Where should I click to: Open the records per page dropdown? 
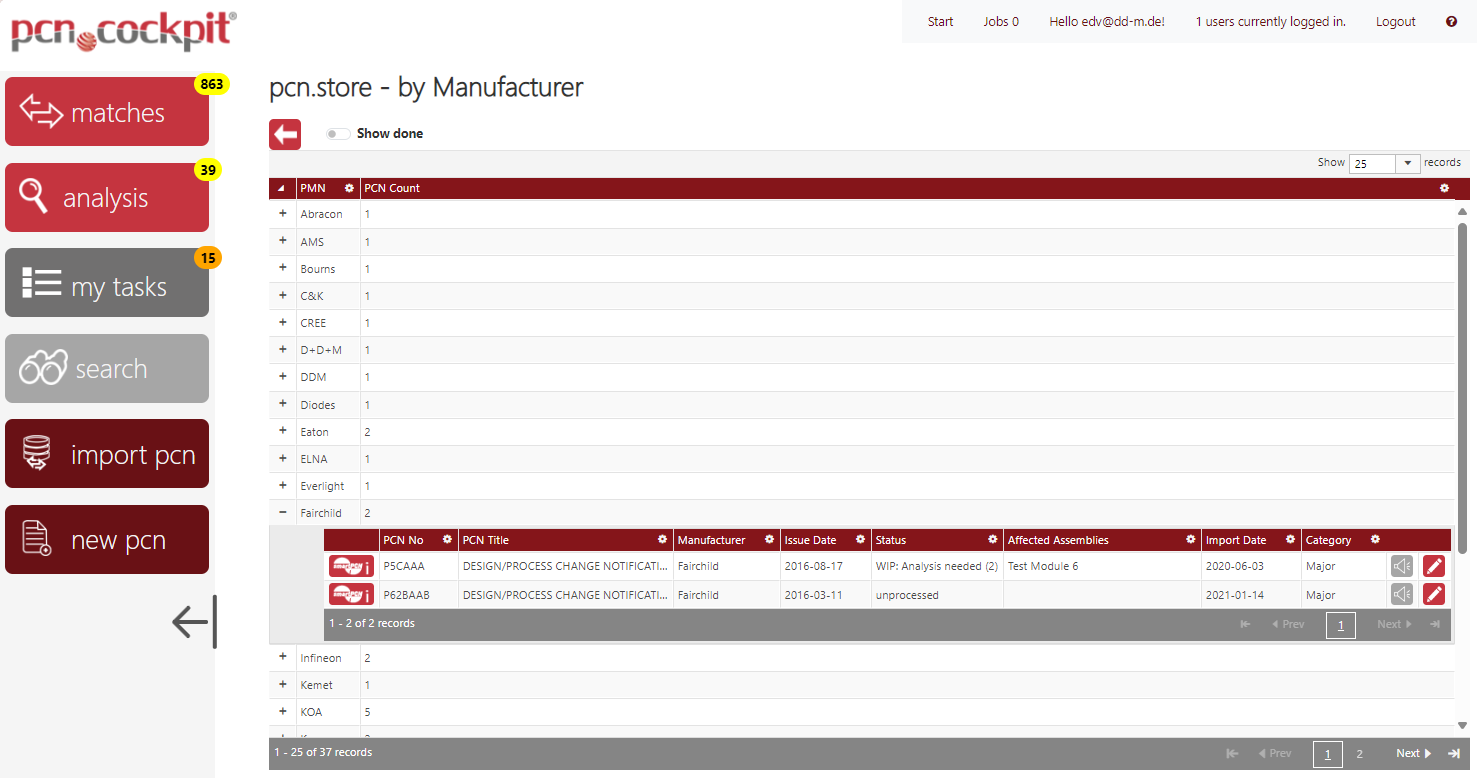pos(1407,162)
